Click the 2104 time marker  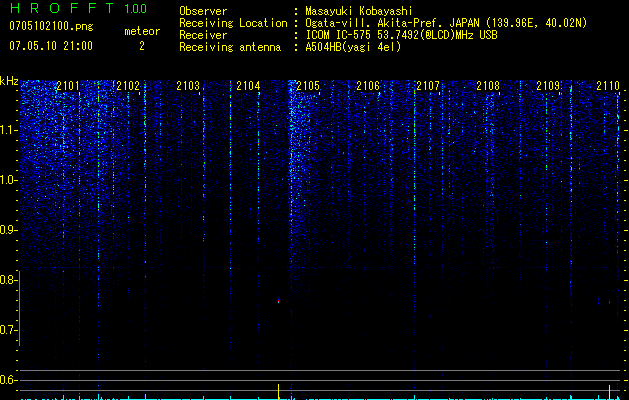tap(248, 85)
